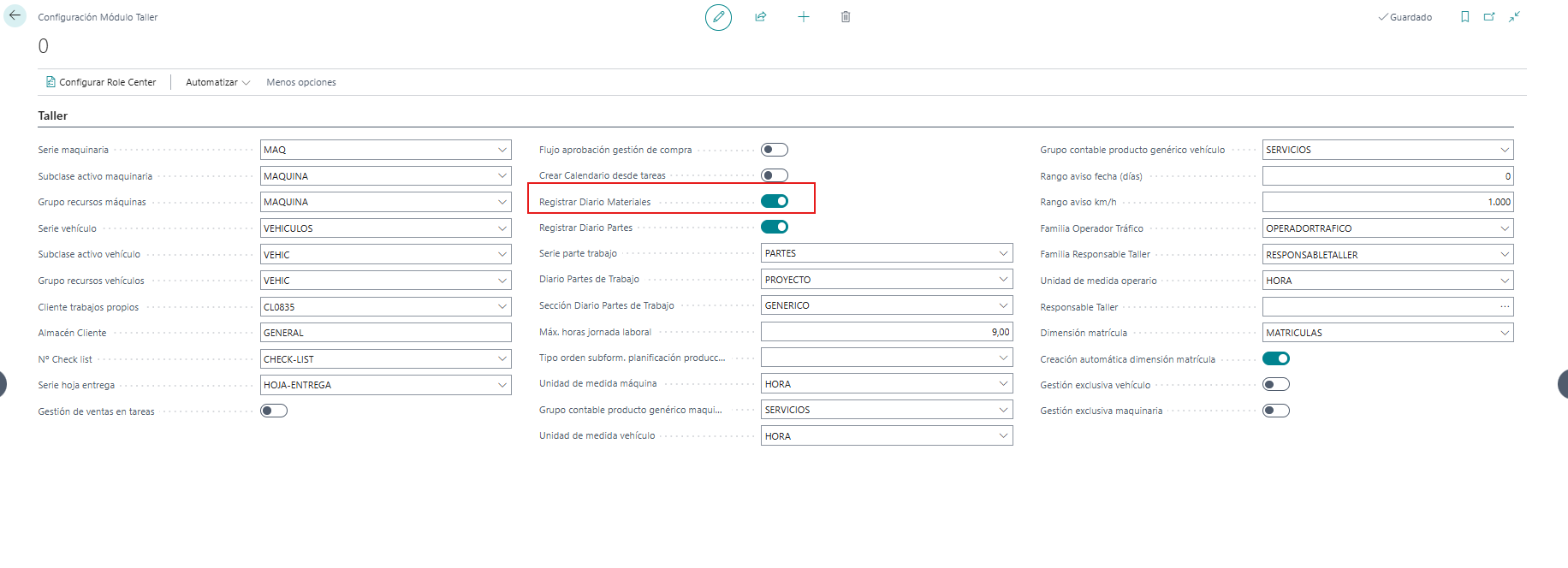The image size is (1568, 568).
Task: Click Configurar Role Center button
Action: click(101, 82)
